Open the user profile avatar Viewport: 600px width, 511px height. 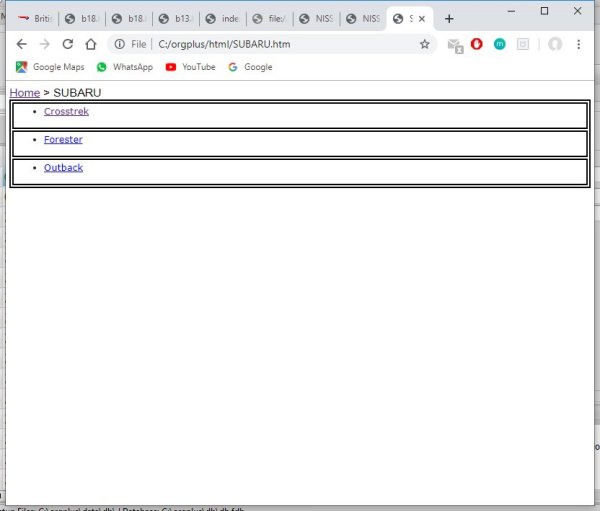point(555,44)
